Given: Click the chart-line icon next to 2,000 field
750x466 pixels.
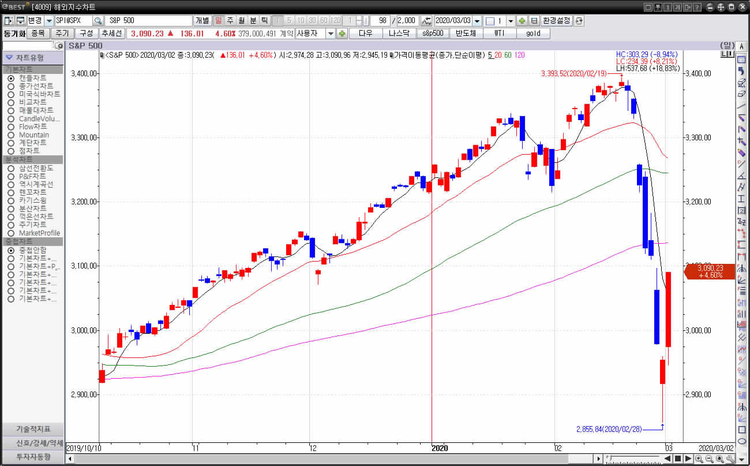Looking at the screenshot, I should (426, 21).
